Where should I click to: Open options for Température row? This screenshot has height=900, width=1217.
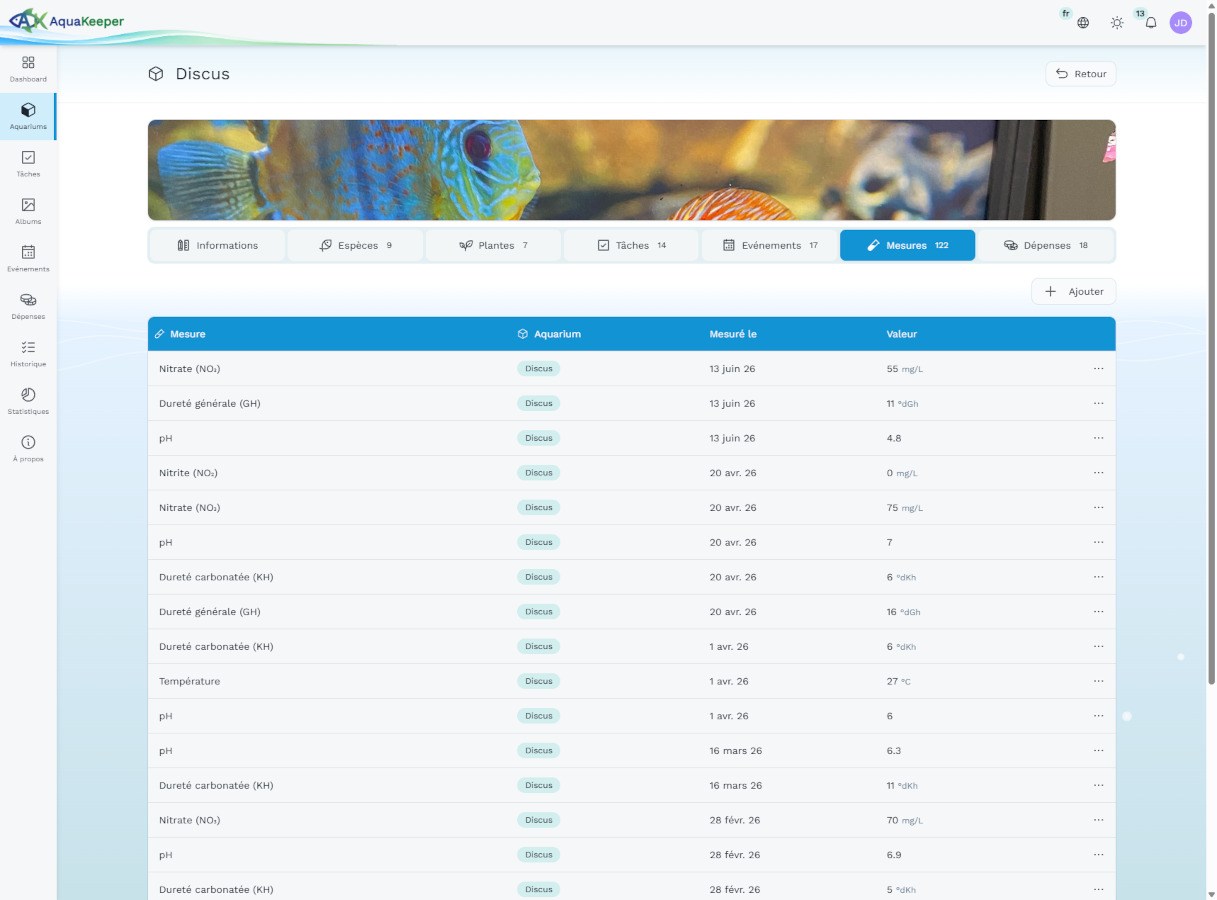tap(1098, 681)
